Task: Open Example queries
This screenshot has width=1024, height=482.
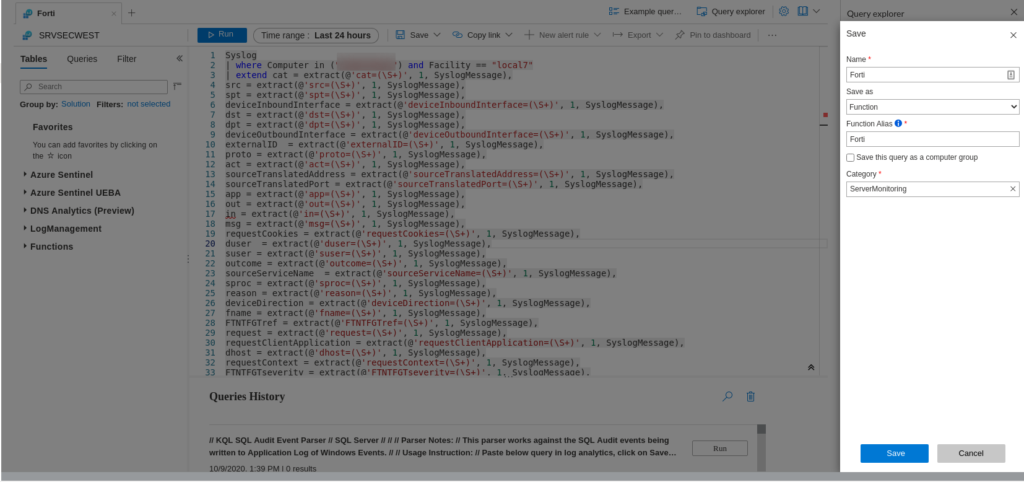Action: [x=645, y=11]
